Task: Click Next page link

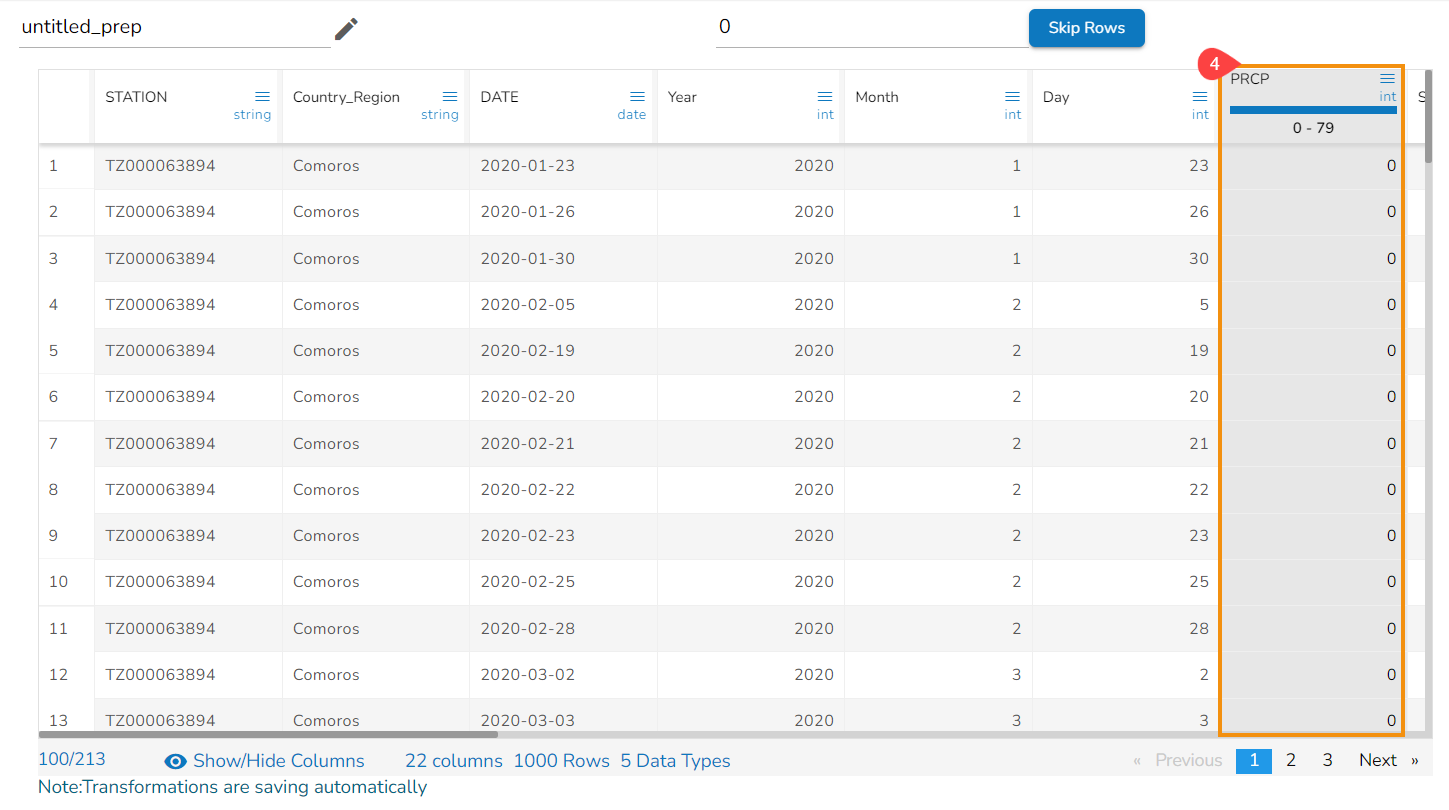Action: point(1377,760)
